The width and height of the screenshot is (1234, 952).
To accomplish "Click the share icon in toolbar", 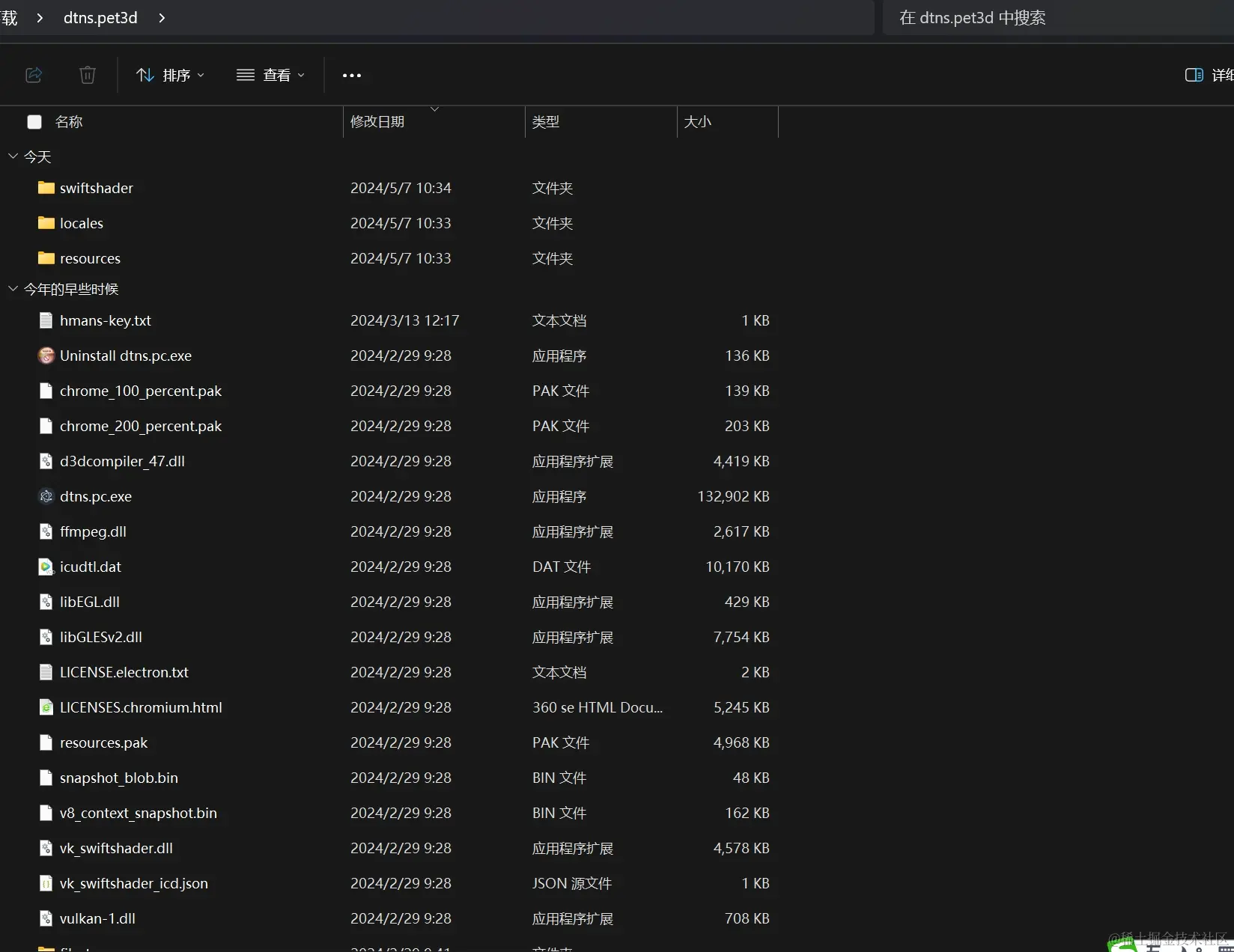I will pos(34,75).
